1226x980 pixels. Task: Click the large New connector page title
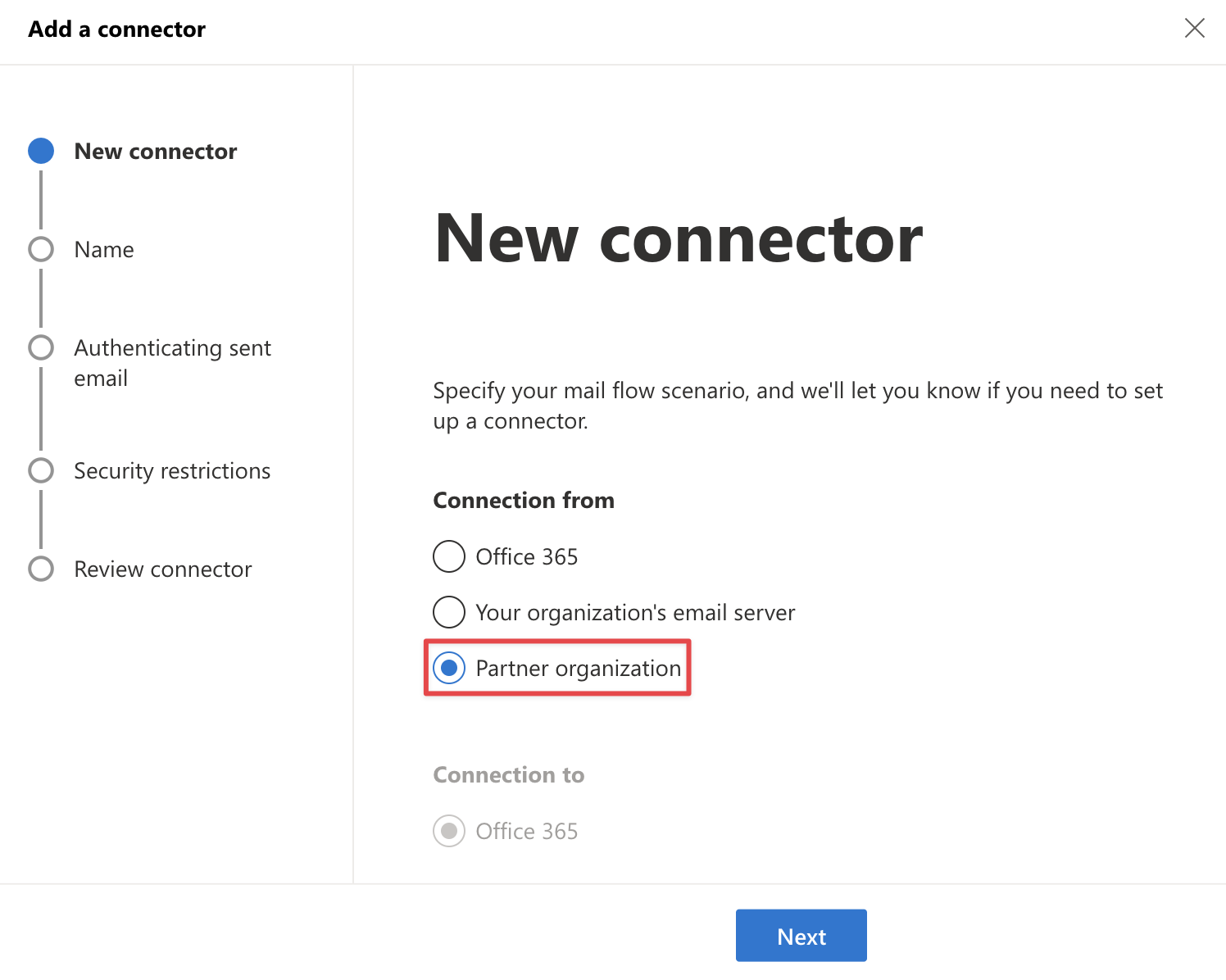pos(679,238)
